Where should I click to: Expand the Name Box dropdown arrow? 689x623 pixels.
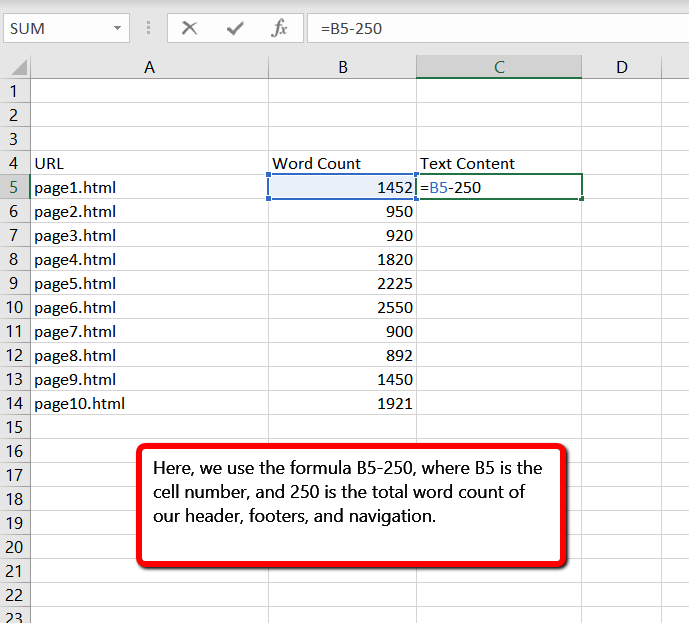pyautogui.click(x=119, y=28)
